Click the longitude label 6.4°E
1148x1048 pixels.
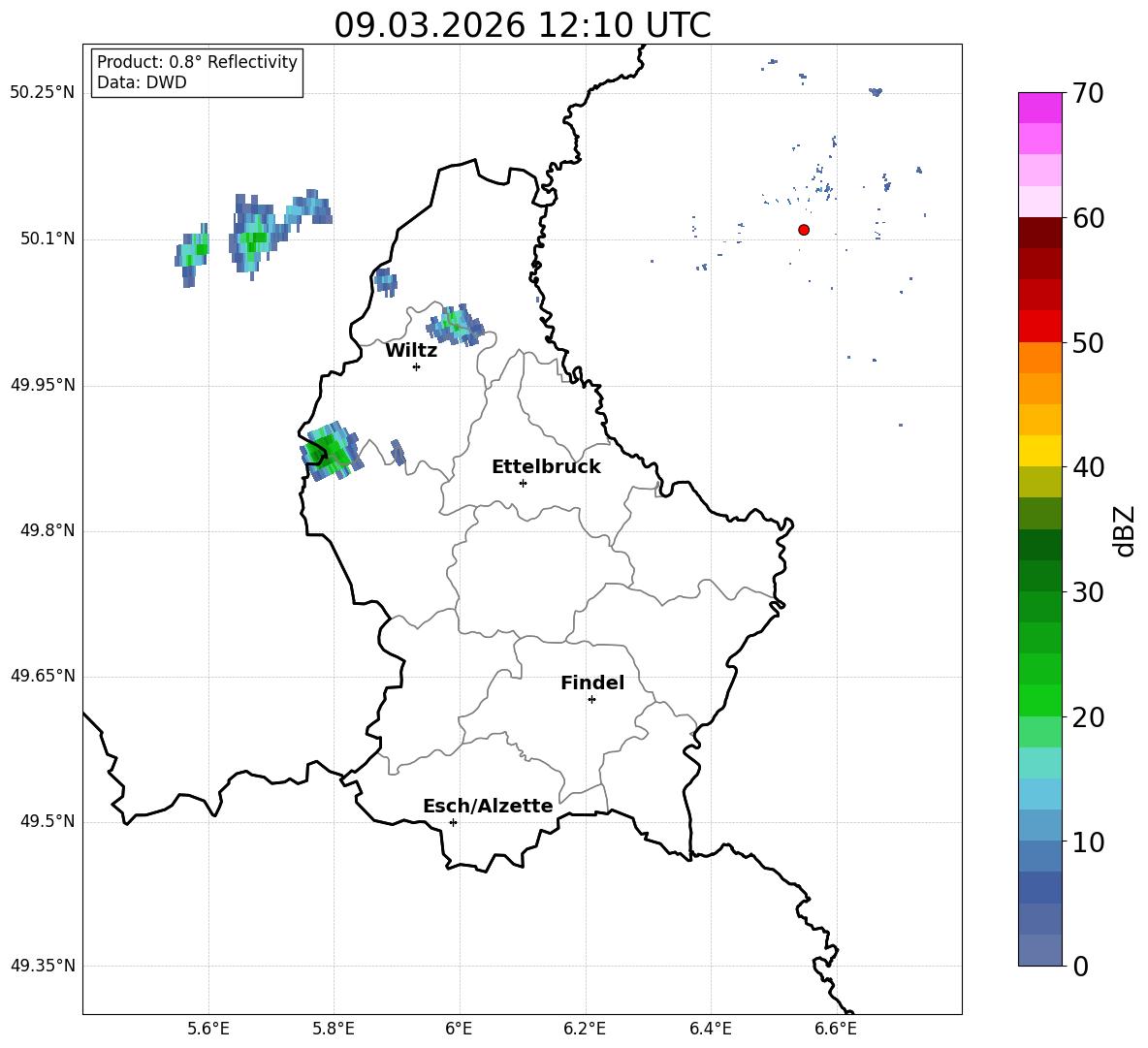(710, 1029)
